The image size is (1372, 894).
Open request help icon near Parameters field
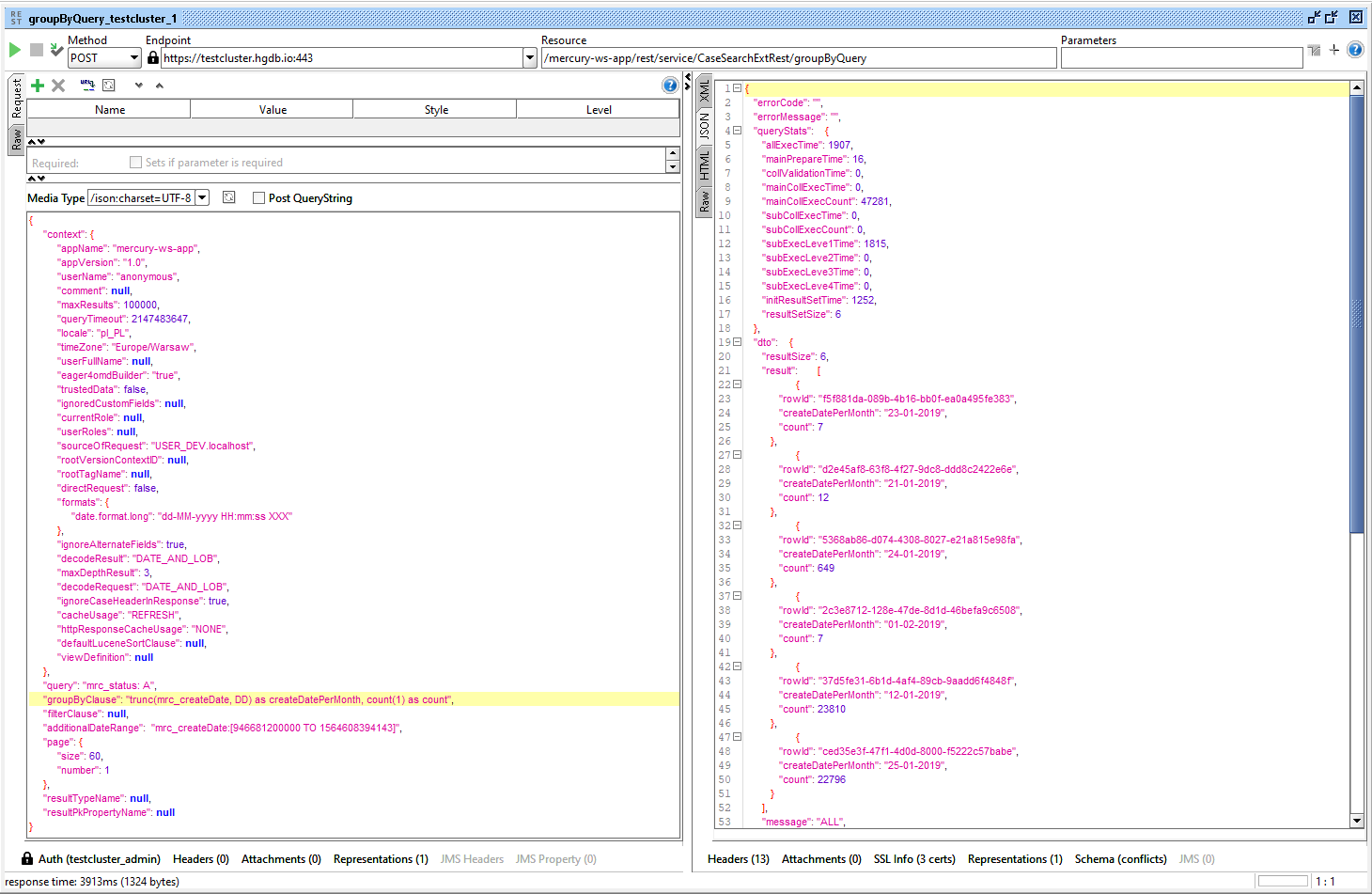pos(1355,50)
